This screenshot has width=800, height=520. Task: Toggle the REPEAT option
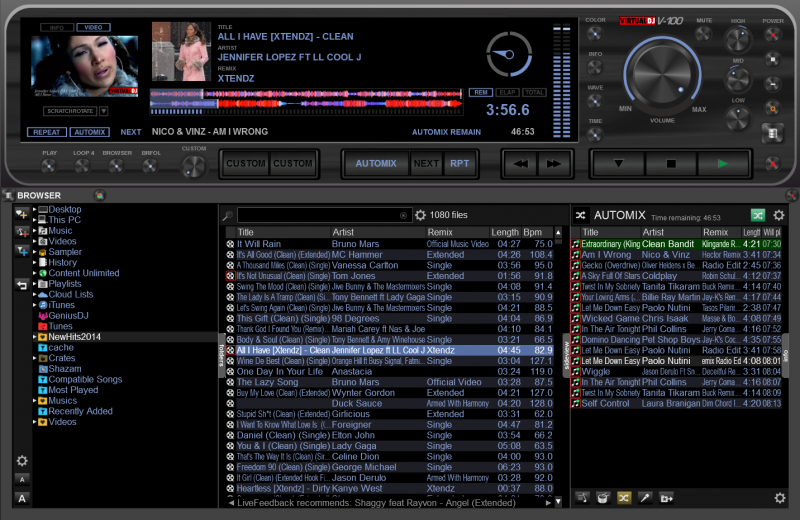(x=46, y=132)
